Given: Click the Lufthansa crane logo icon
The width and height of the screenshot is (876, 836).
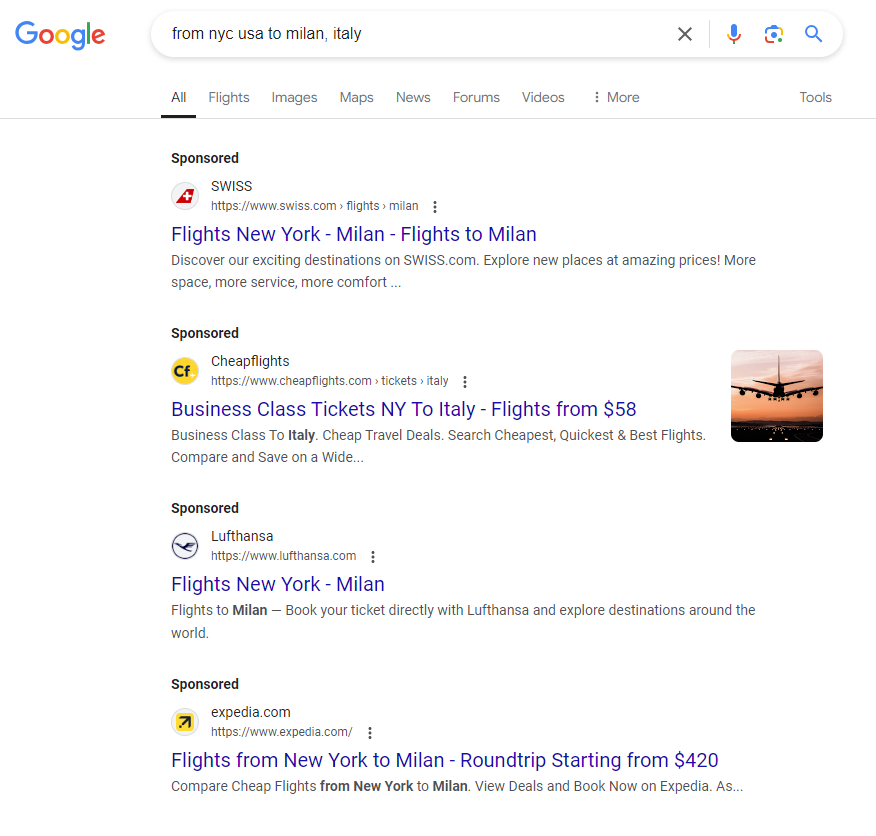Looking at the screenshot, I should pos(185,546).
